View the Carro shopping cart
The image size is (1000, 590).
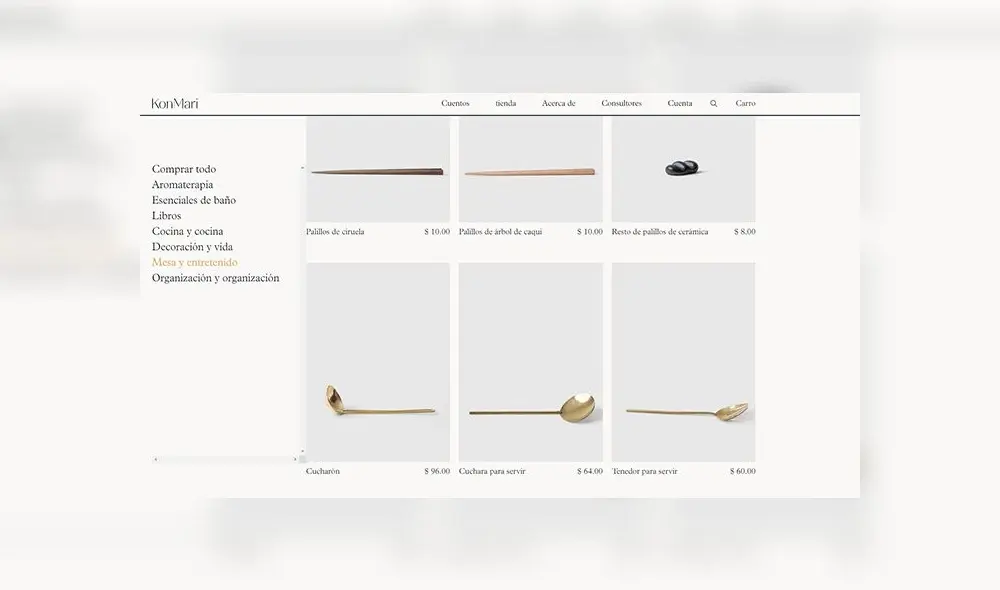[x=745, y=104]
